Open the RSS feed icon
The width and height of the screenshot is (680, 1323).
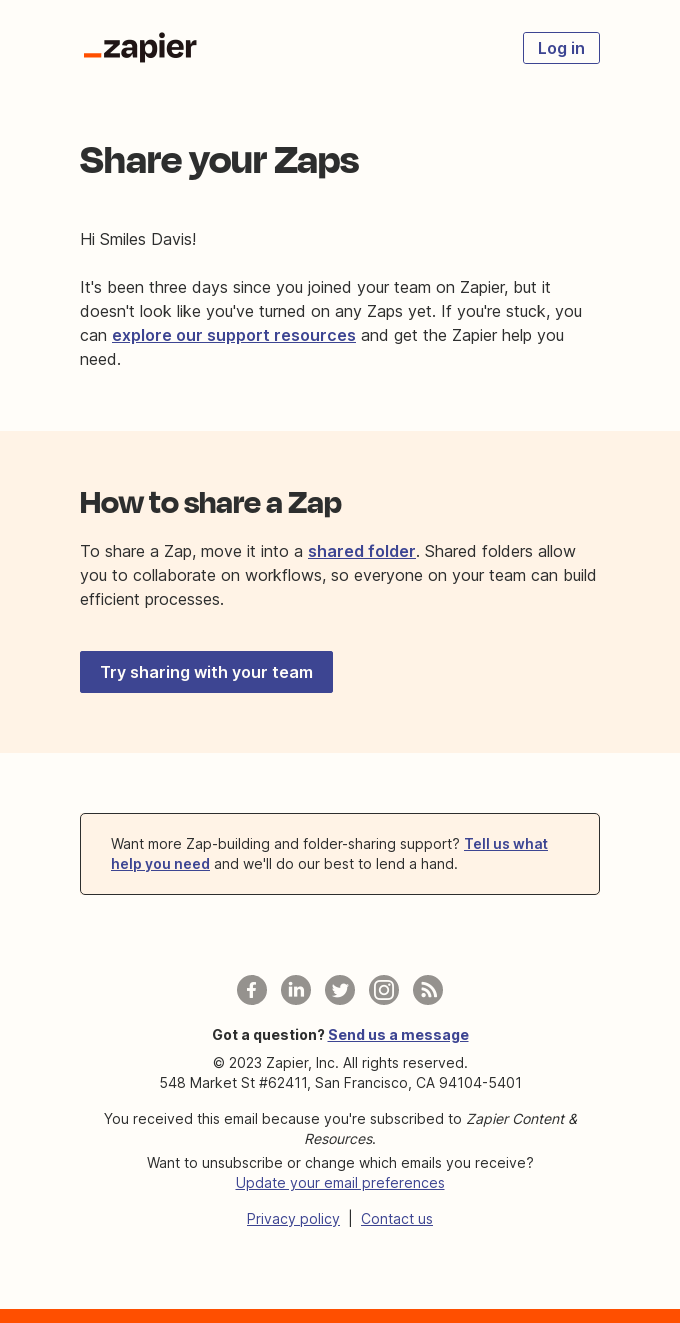[x=427, y=990]
